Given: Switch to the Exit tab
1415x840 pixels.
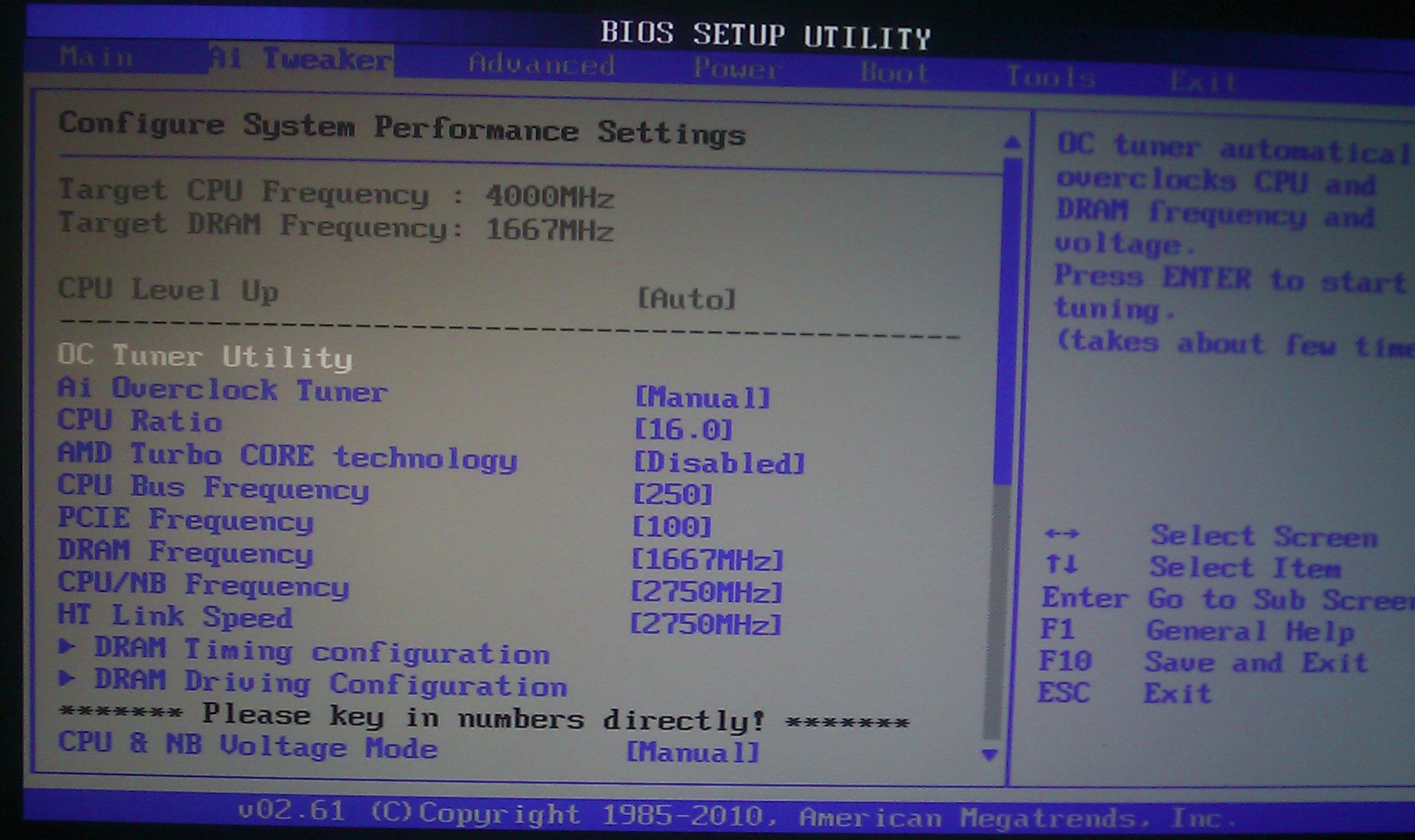Looking at the screenshot, I should pos(1203,82).
